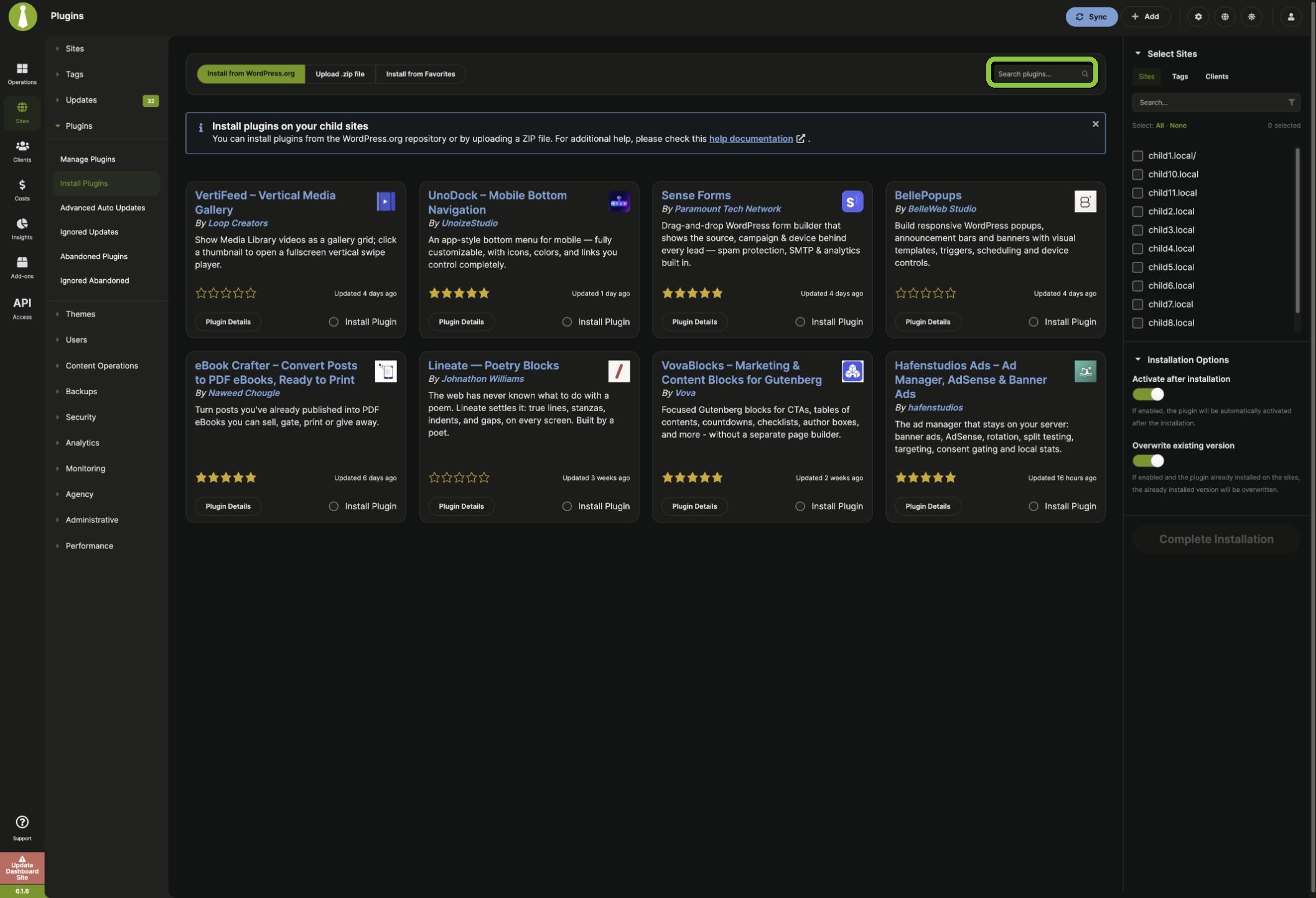
Task: Check the child10.local site checkbox
Action: (1137, 175)
